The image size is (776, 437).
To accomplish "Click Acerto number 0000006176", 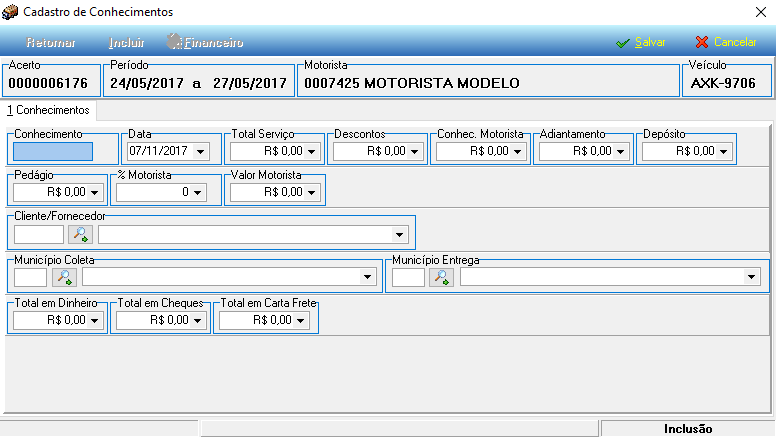I will [48, 83].
